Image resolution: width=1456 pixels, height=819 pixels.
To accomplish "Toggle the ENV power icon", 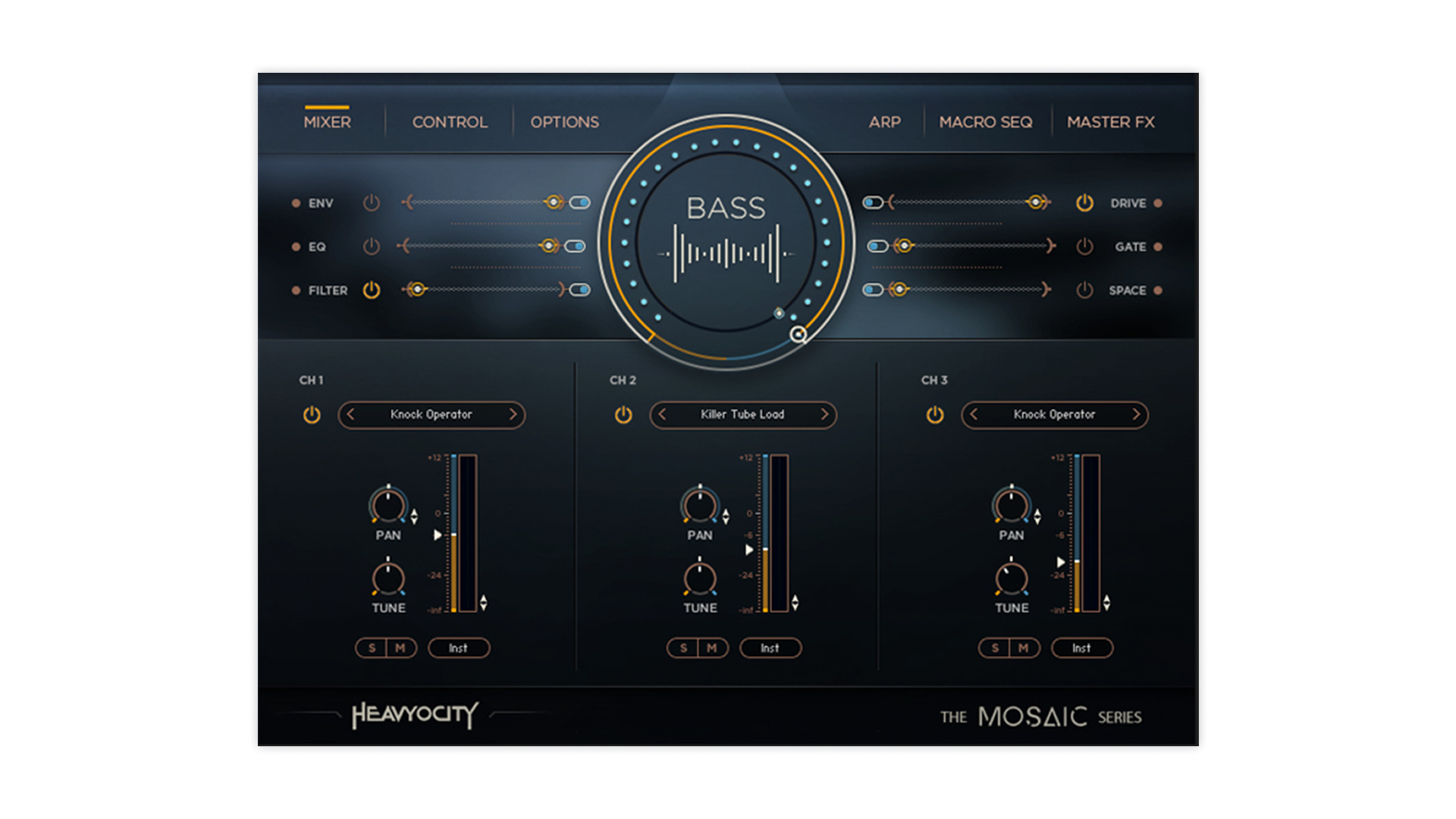I will coord(371,203).
